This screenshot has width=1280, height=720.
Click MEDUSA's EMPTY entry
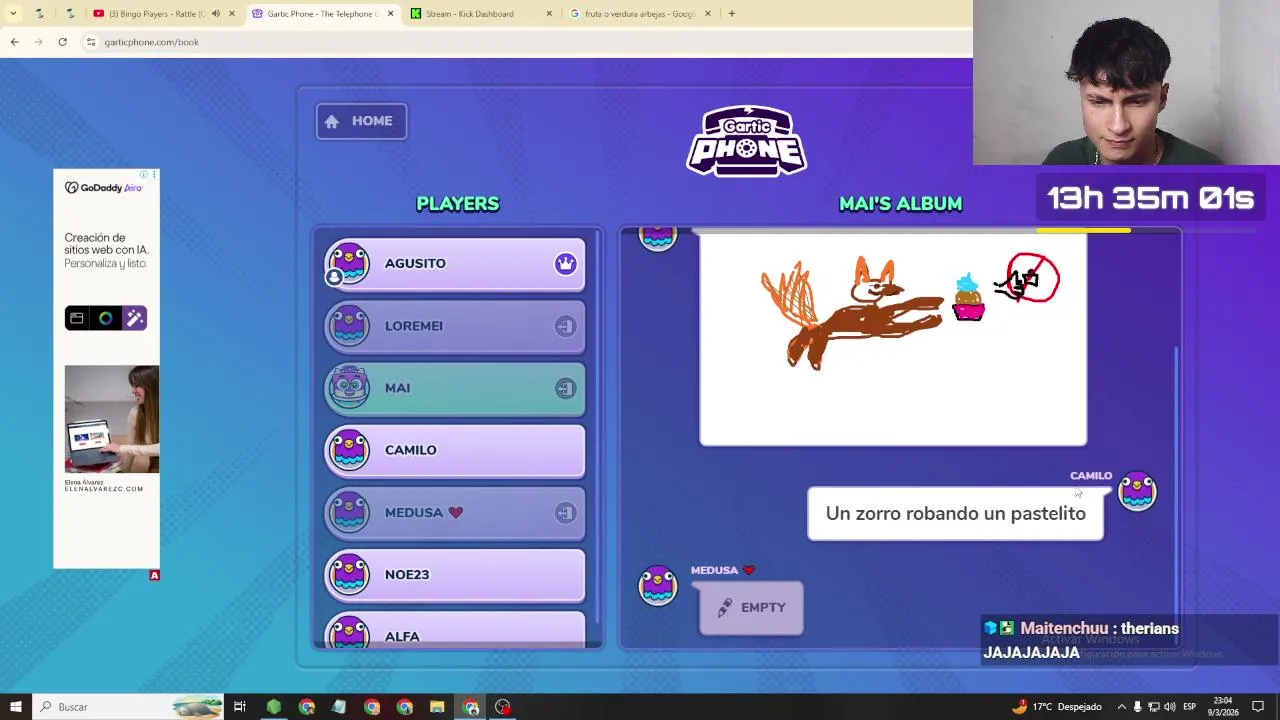751,608
